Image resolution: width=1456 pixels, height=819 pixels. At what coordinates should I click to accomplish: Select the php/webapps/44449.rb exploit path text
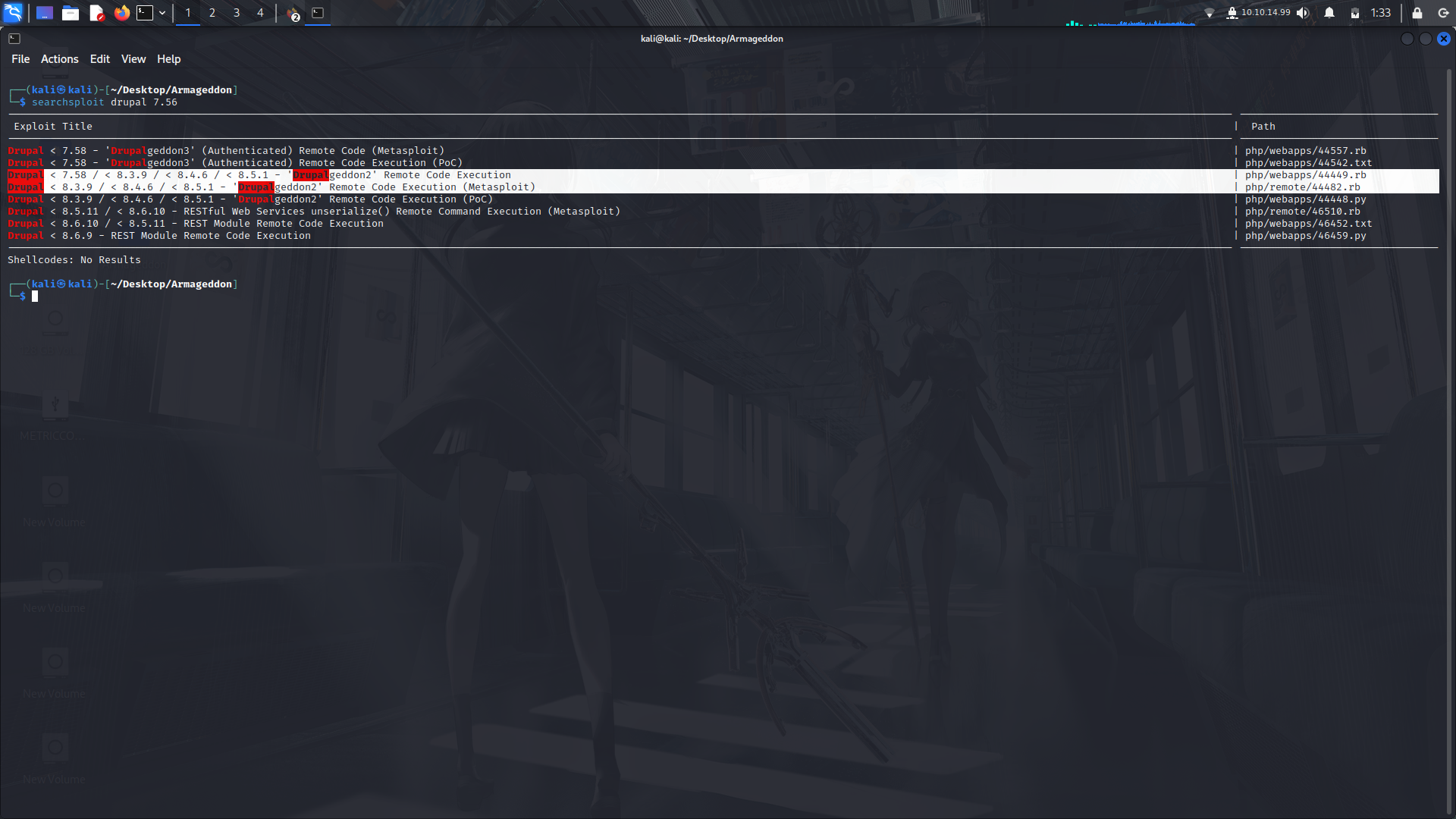(1305, 174)
